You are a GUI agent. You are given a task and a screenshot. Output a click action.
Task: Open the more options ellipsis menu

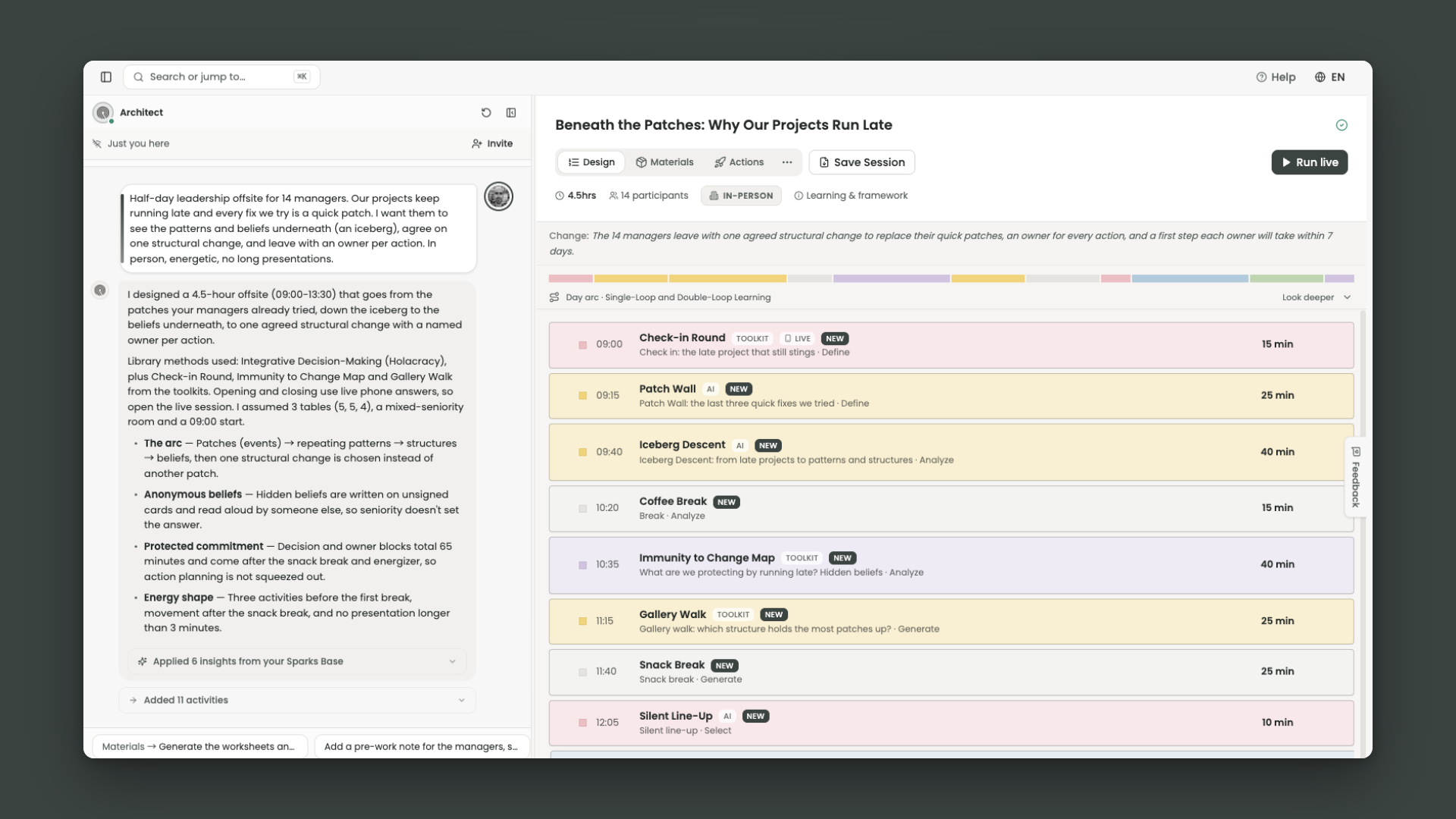pos(787,162)
